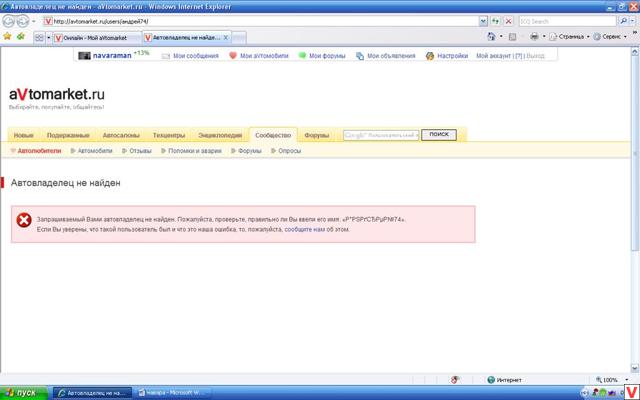Click Форумы link in yellow submenu

(250, 151)
